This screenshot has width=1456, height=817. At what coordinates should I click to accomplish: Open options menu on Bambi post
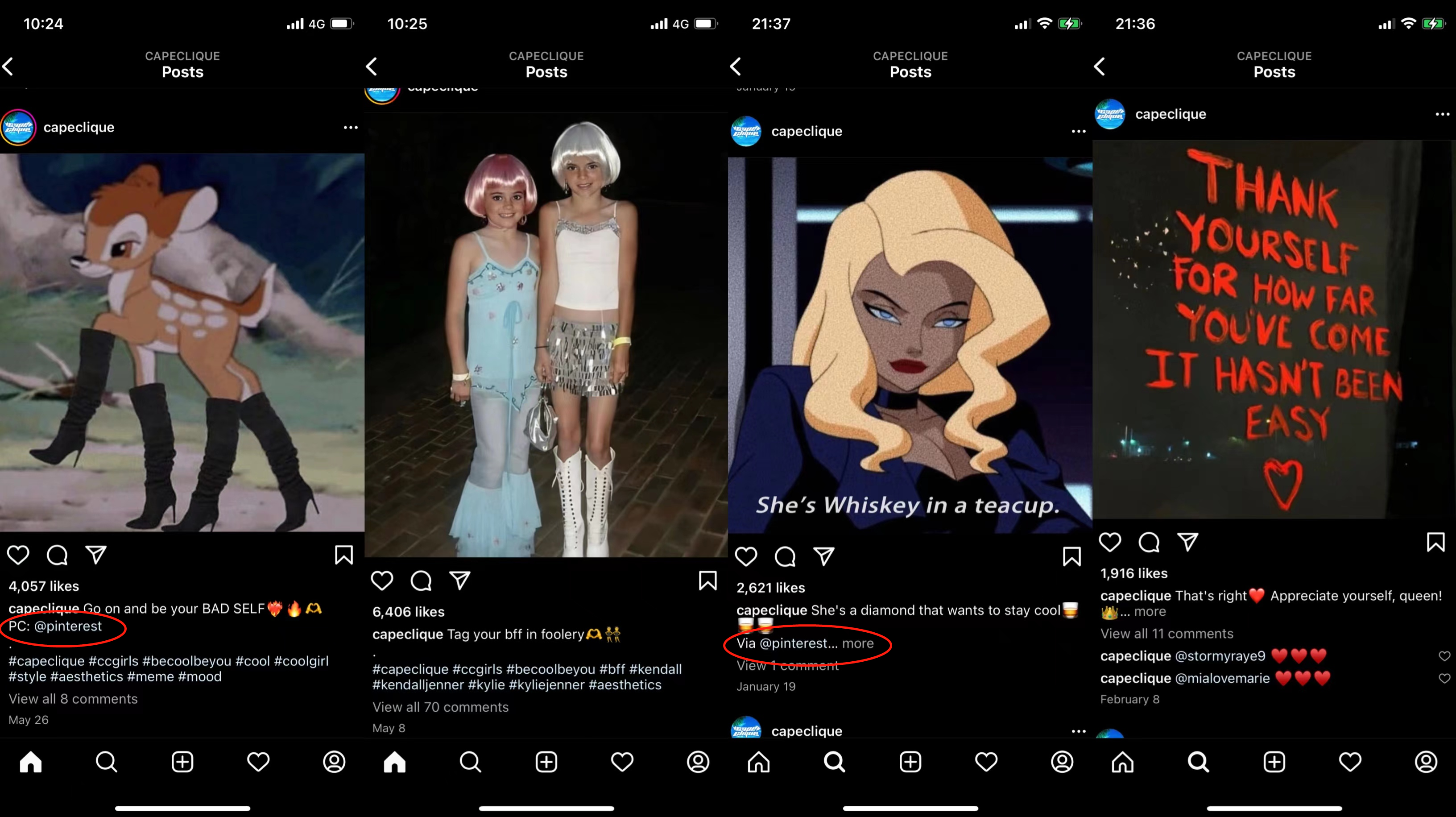(351, 127)
